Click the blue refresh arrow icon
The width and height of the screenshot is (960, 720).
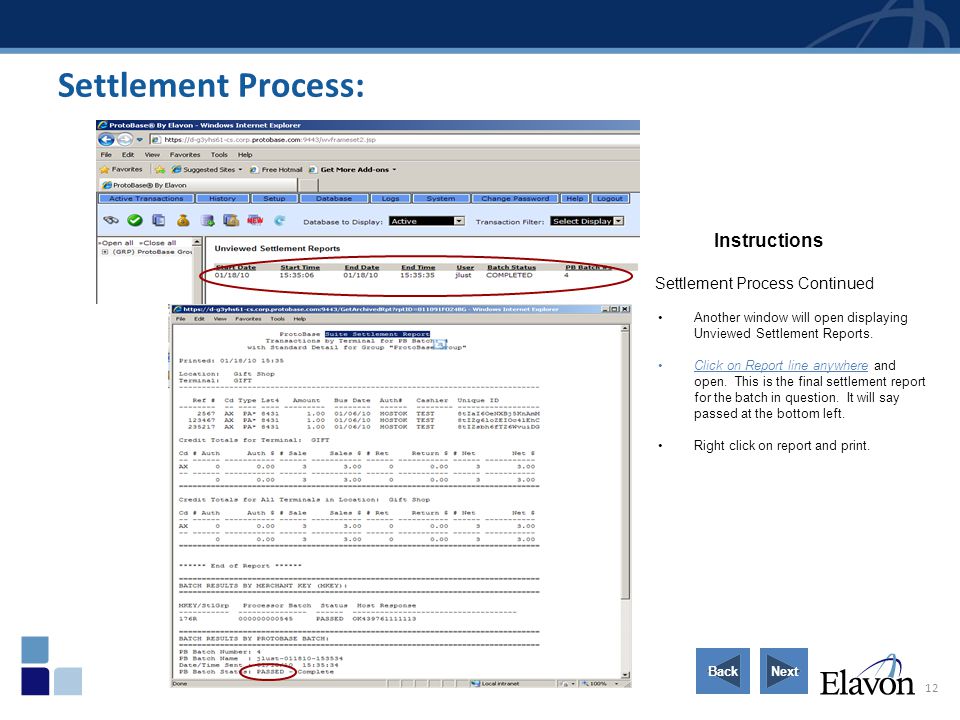[x=280, y=220]
